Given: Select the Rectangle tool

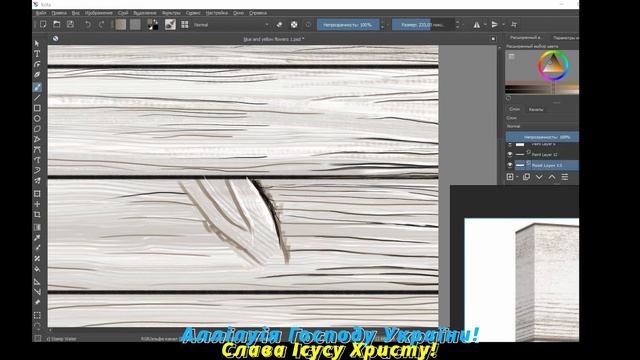Looking at the screenshot, I should pos(37,108).
